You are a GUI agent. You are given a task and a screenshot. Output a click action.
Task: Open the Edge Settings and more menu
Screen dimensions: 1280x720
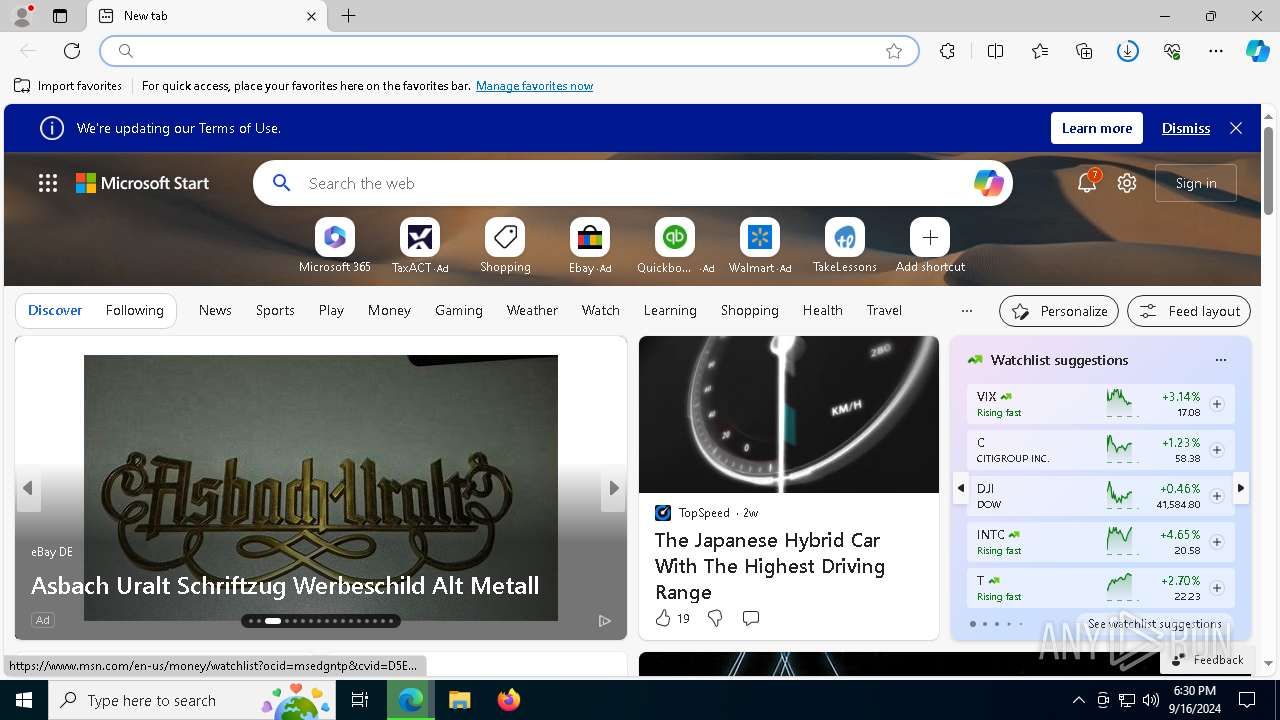point(1216,51)
